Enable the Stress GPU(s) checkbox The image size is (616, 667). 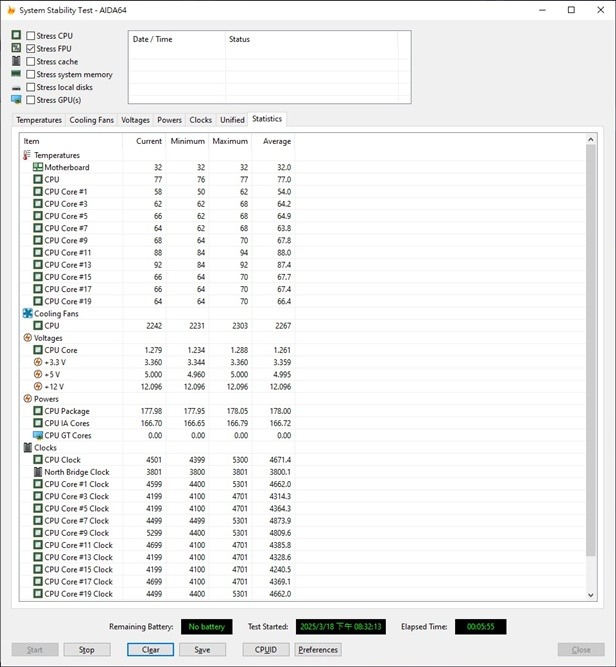pyautogui.click(x=31, y=100)
